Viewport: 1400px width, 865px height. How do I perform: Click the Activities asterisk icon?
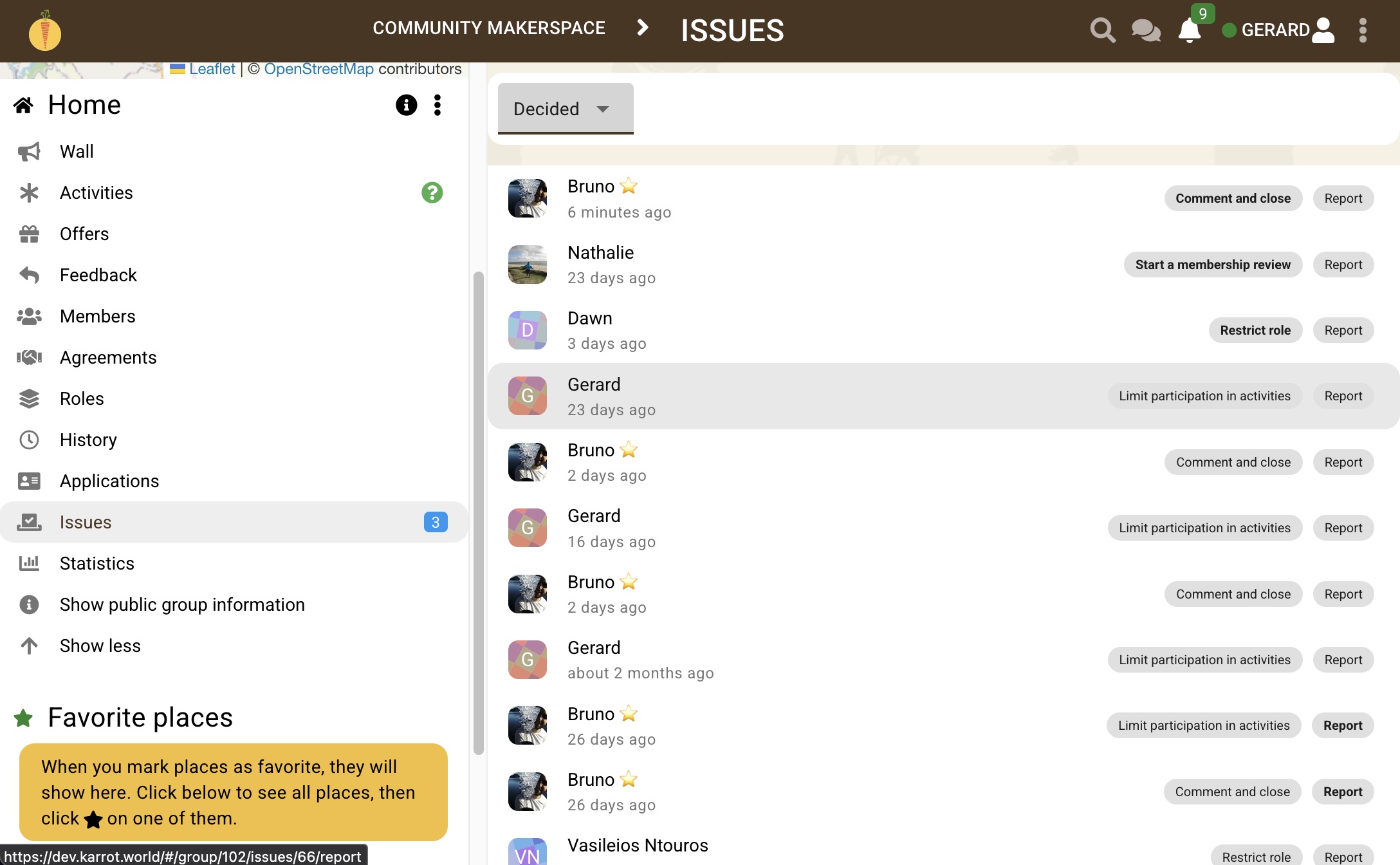coord(29,192)
